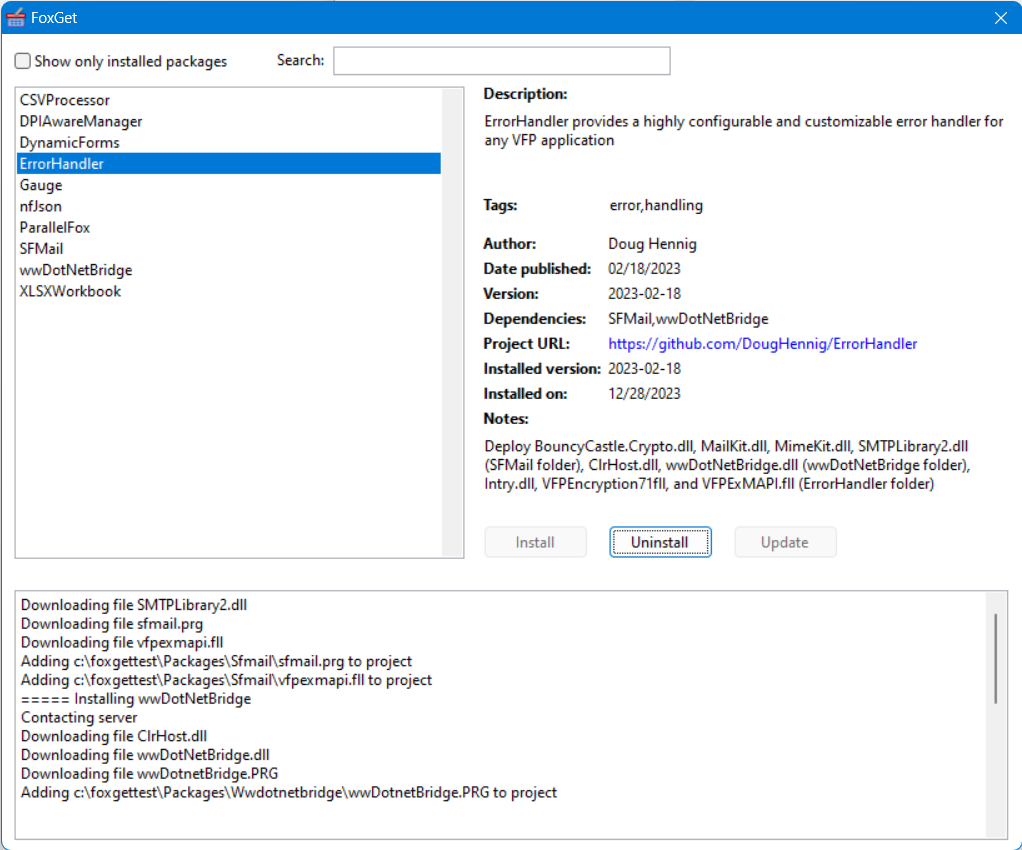Click the log pane scrollbar thumb
This screenshot has width=1022, height=850.
pos(995,658)
